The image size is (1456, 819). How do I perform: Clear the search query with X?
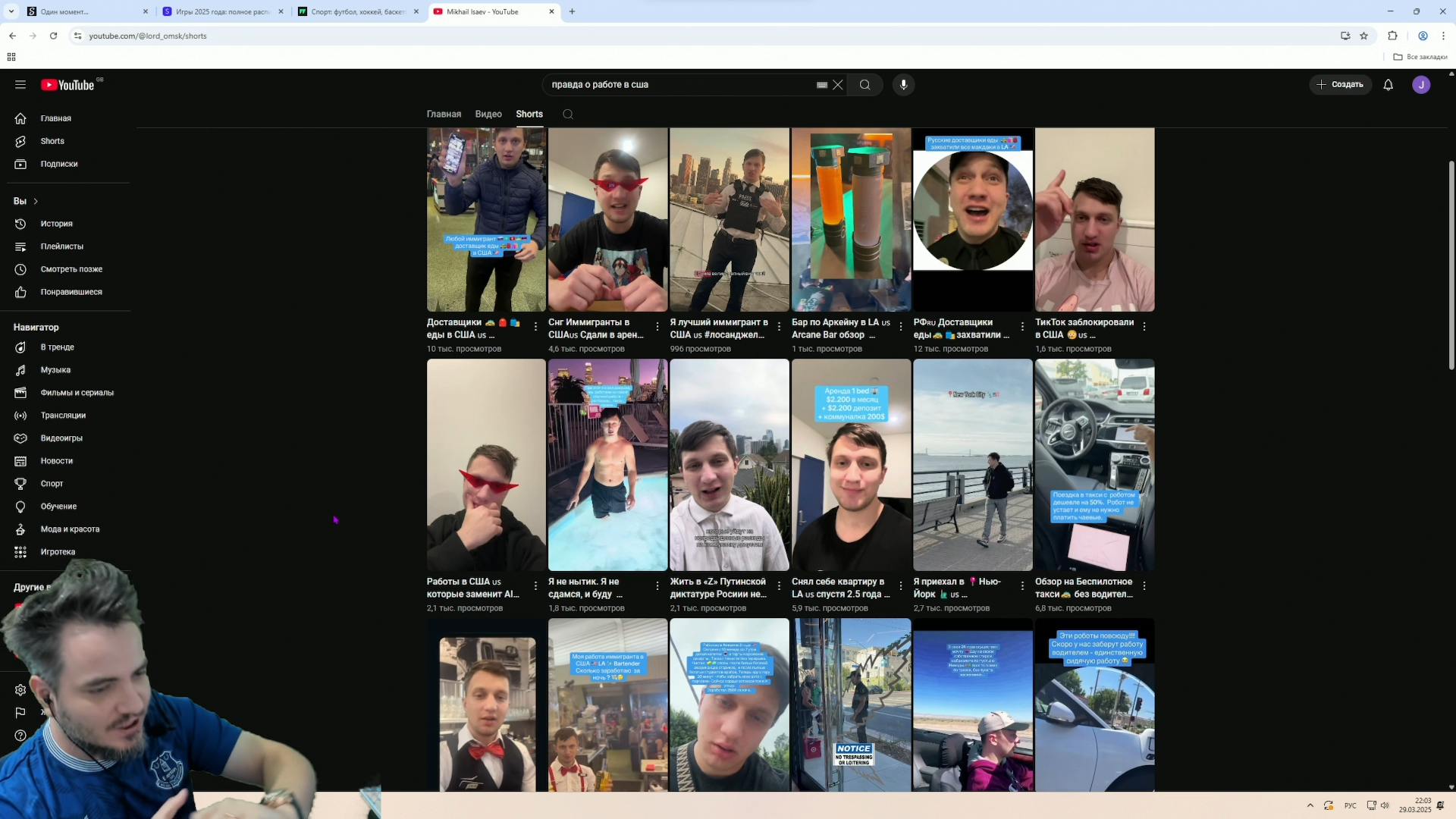pos(838,85)
